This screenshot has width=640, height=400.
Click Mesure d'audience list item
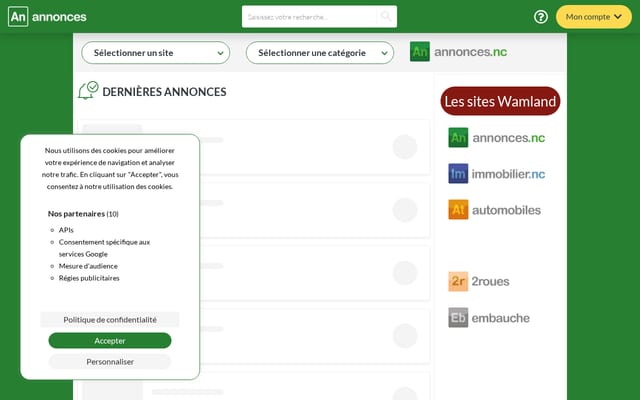(x=88, y=266)
